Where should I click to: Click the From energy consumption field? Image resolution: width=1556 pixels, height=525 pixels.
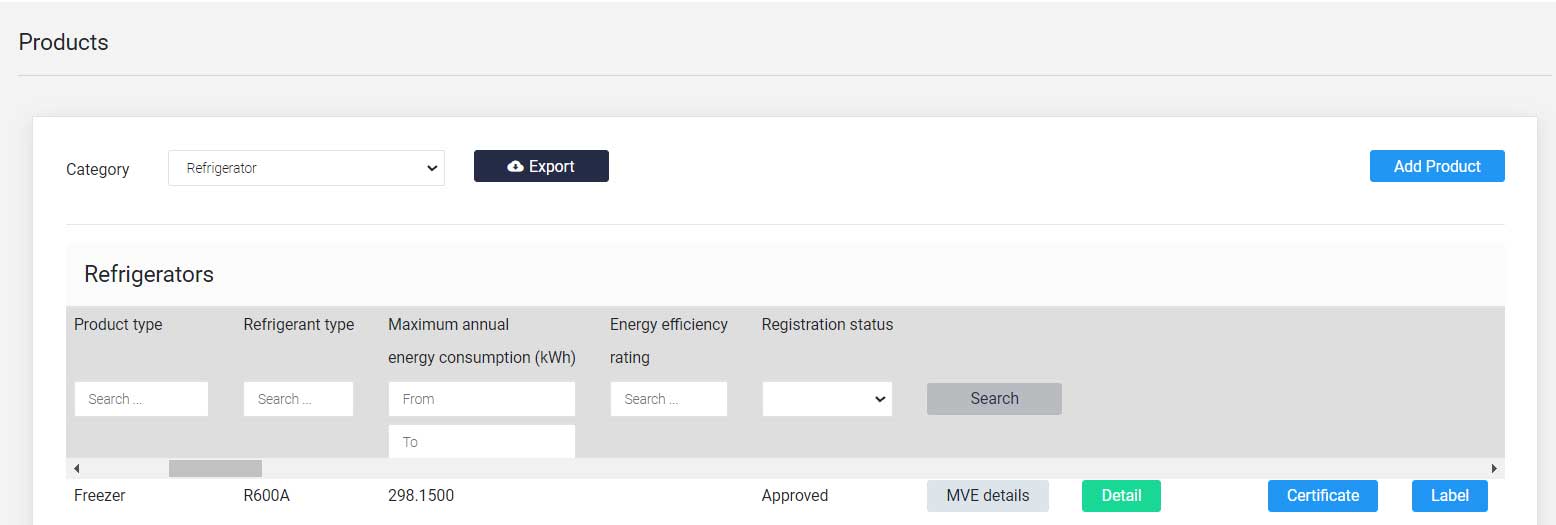coord(482,399)
